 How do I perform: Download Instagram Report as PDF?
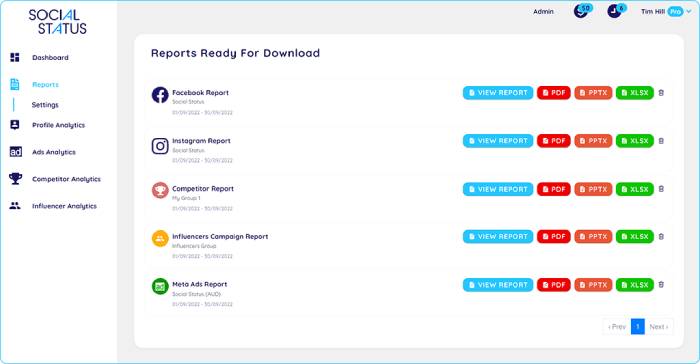[554, 141]
